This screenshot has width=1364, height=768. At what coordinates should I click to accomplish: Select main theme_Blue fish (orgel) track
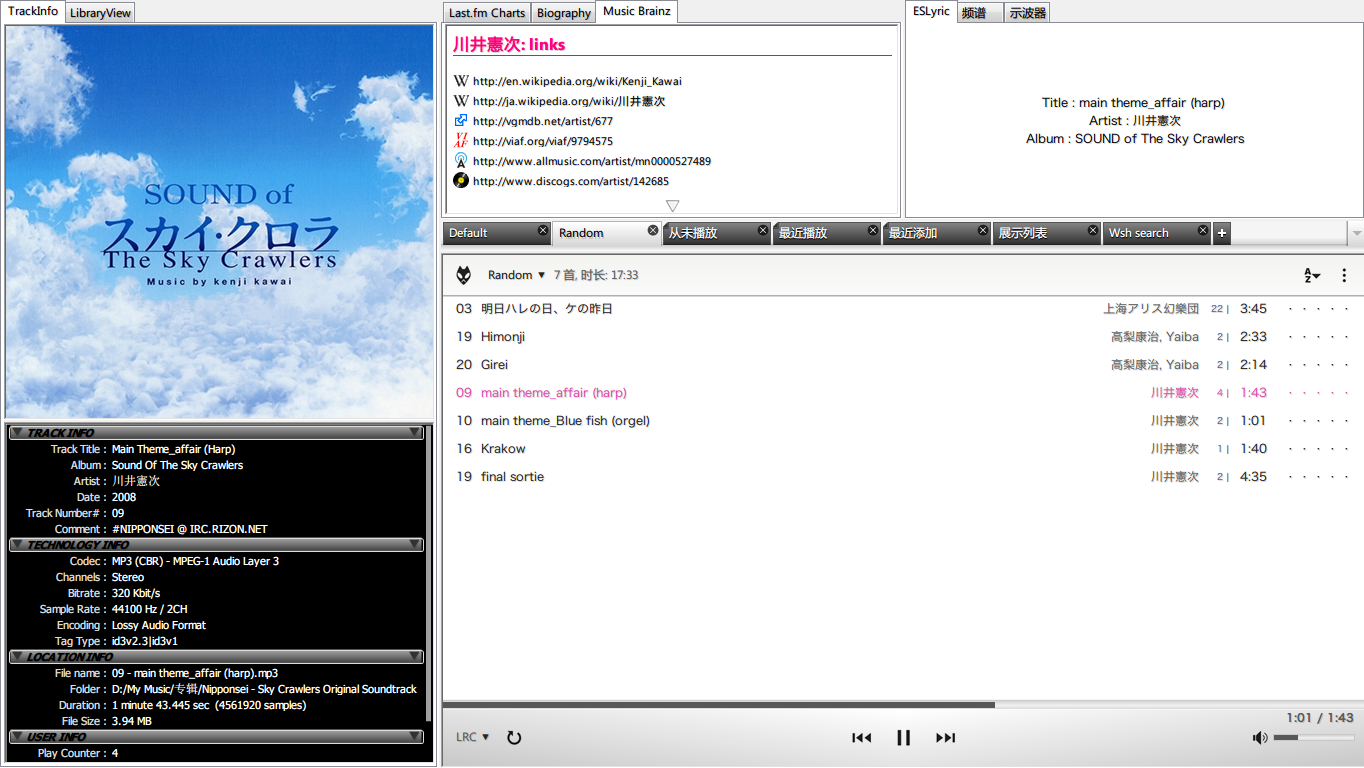(903, 421)
